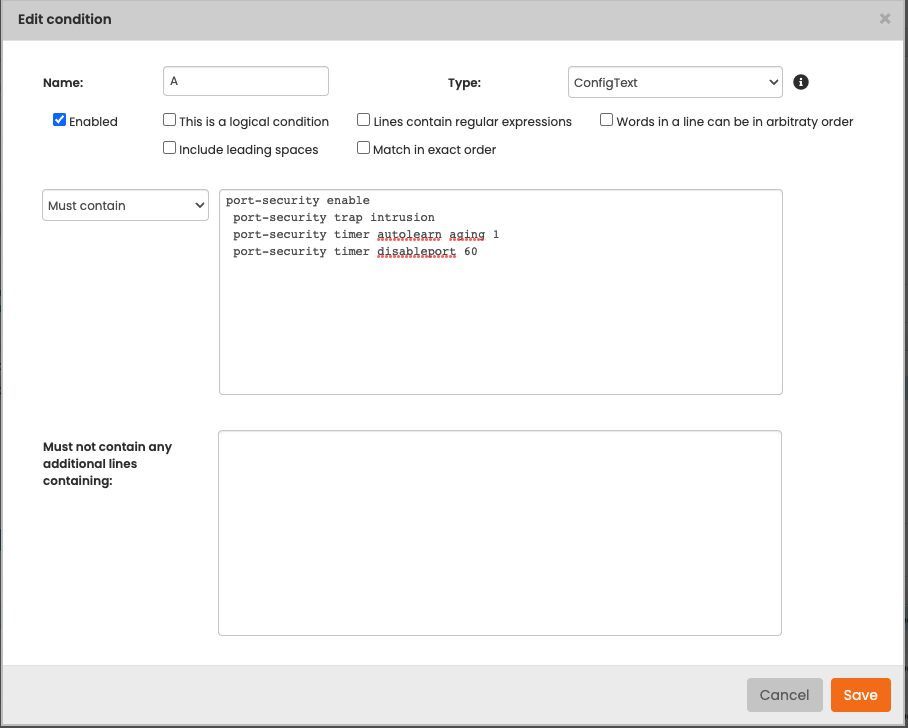908x728 pixels.
Task: Save the condition
Action: 860,695
